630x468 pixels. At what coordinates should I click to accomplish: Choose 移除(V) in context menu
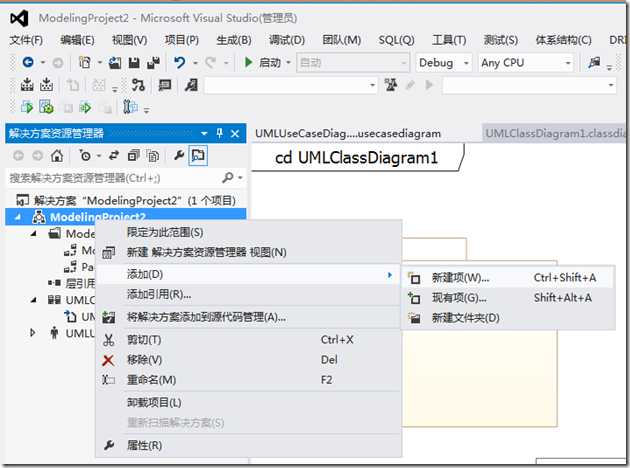click(x=248, y=360)
